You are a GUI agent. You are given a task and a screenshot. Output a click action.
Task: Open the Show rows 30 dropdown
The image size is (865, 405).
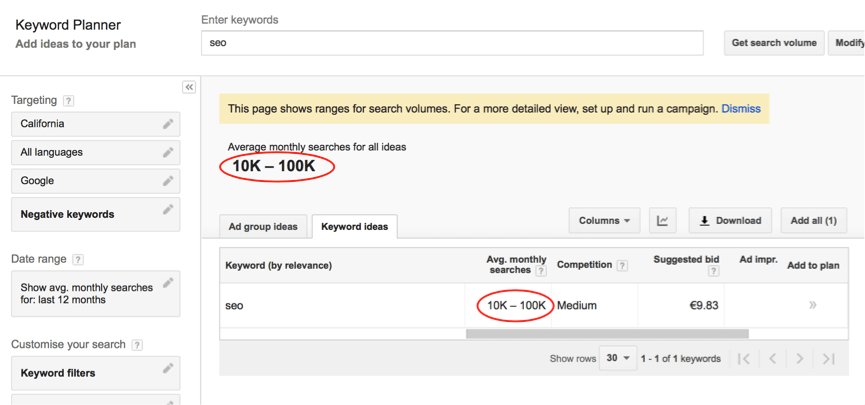tap(618, 358)
